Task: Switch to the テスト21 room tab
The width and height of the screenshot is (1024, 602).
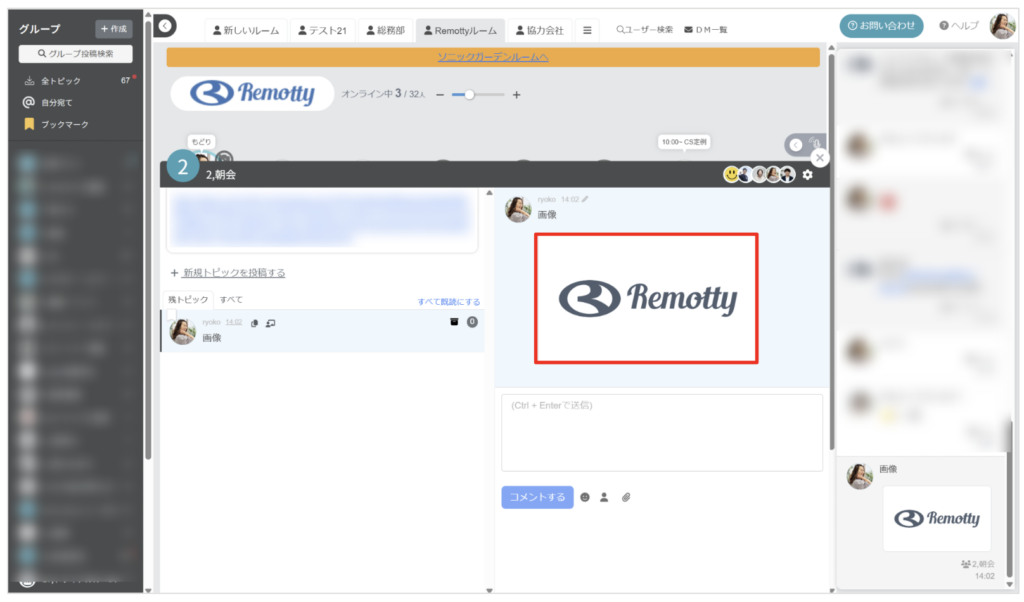Action: point(322,30)
